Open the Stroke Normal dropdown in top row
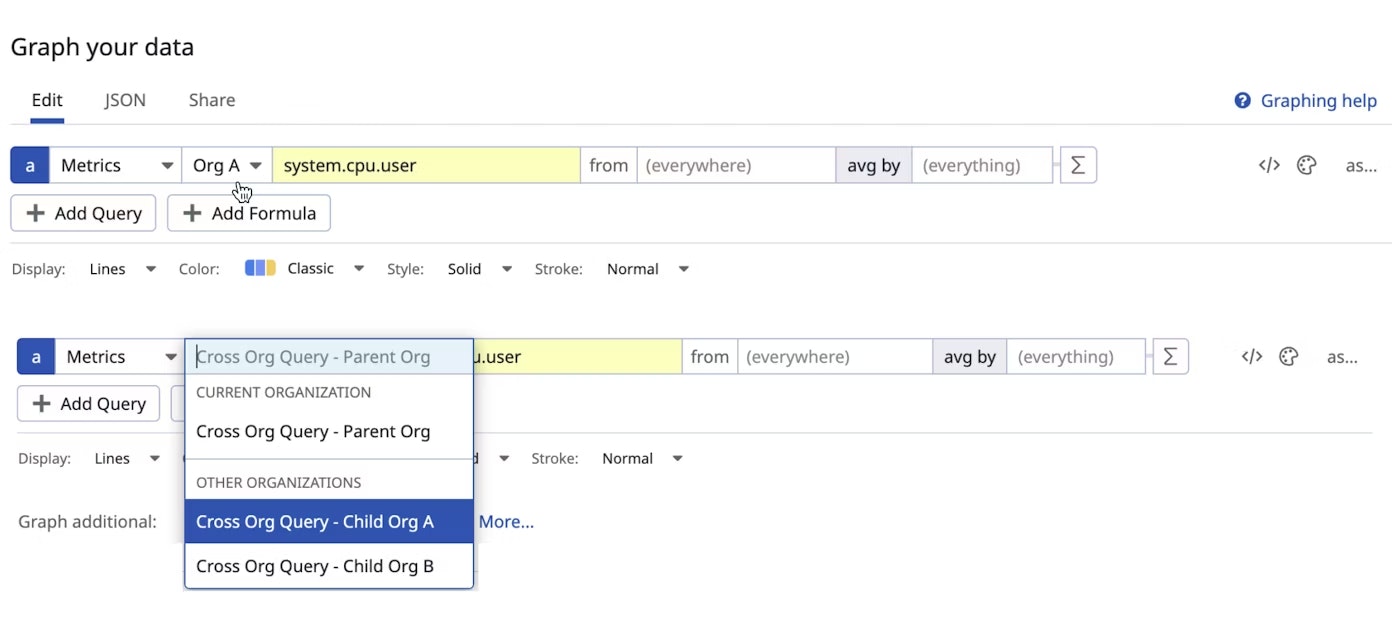This screenshot has width=1400, height=629. click(647, 269)
